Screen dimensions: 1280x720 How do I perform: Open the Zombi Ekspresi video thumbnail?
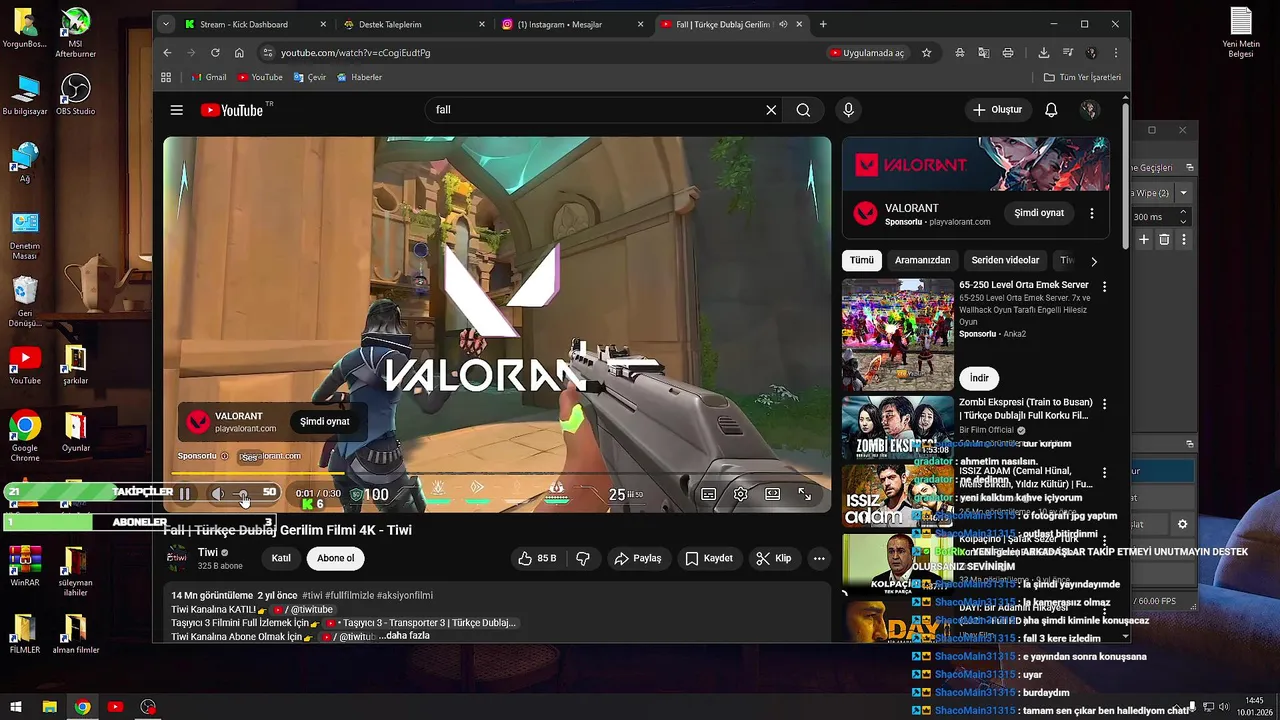[898, 427]
